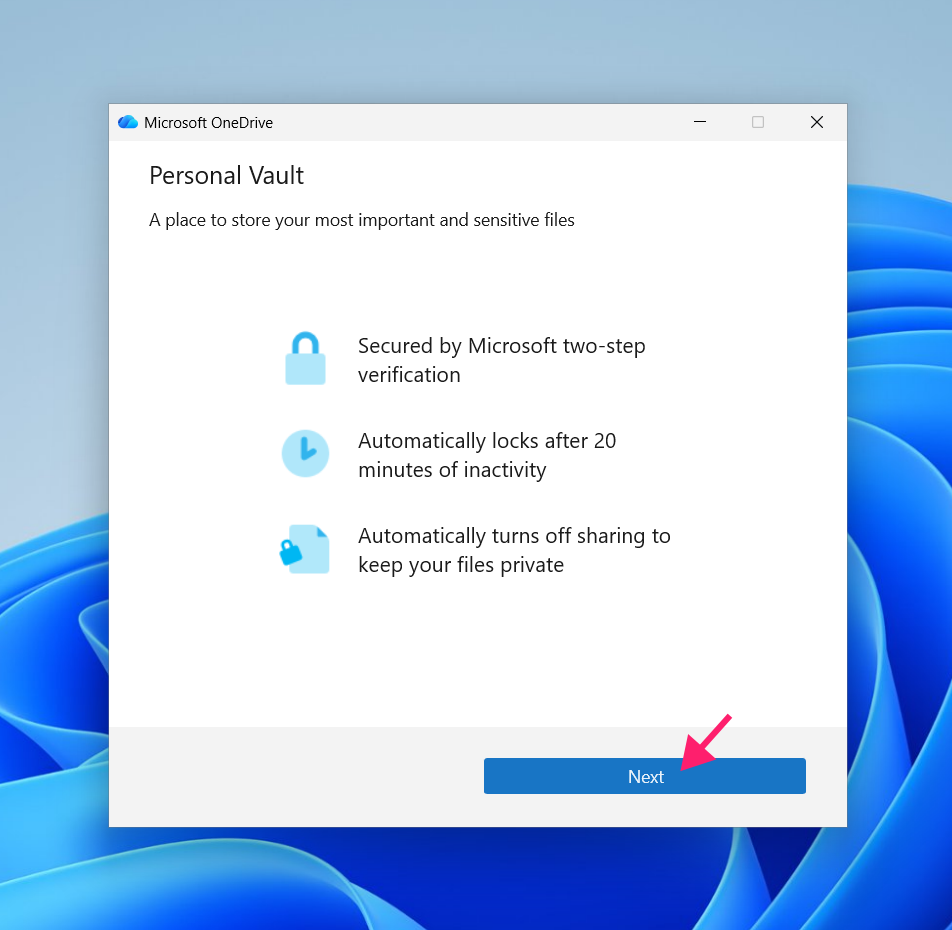The height and width of the screenshot is (930, 952).
Task: Click 'Secured by Microsoft two-step verification' text
Action: 502,360
